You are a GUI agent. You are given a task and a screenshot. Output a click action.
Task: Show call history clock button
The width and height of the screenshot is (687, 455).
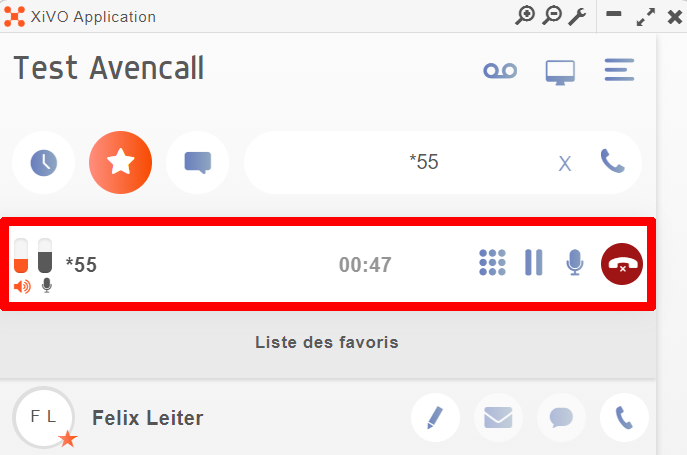coord(43,163)
